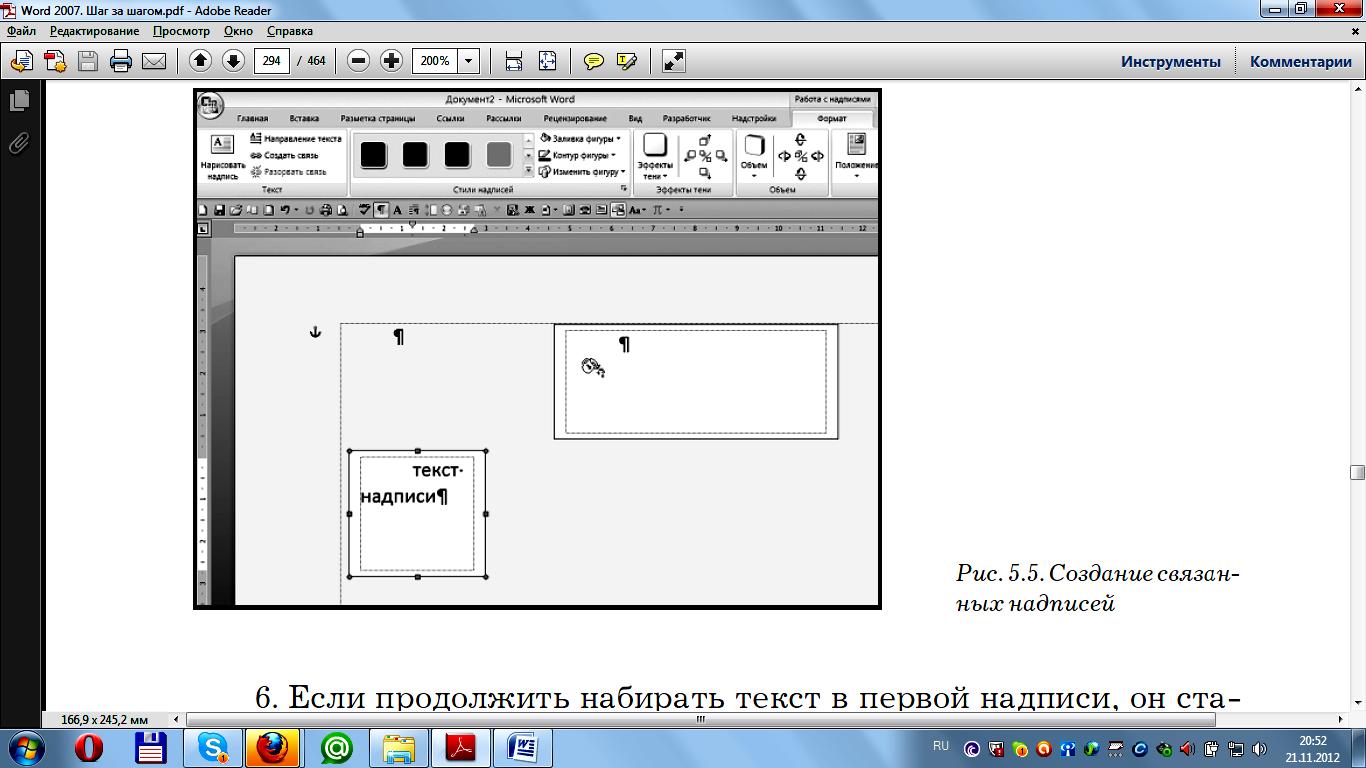Click horizontal scrollbar right arrow

pos(1341,718)
